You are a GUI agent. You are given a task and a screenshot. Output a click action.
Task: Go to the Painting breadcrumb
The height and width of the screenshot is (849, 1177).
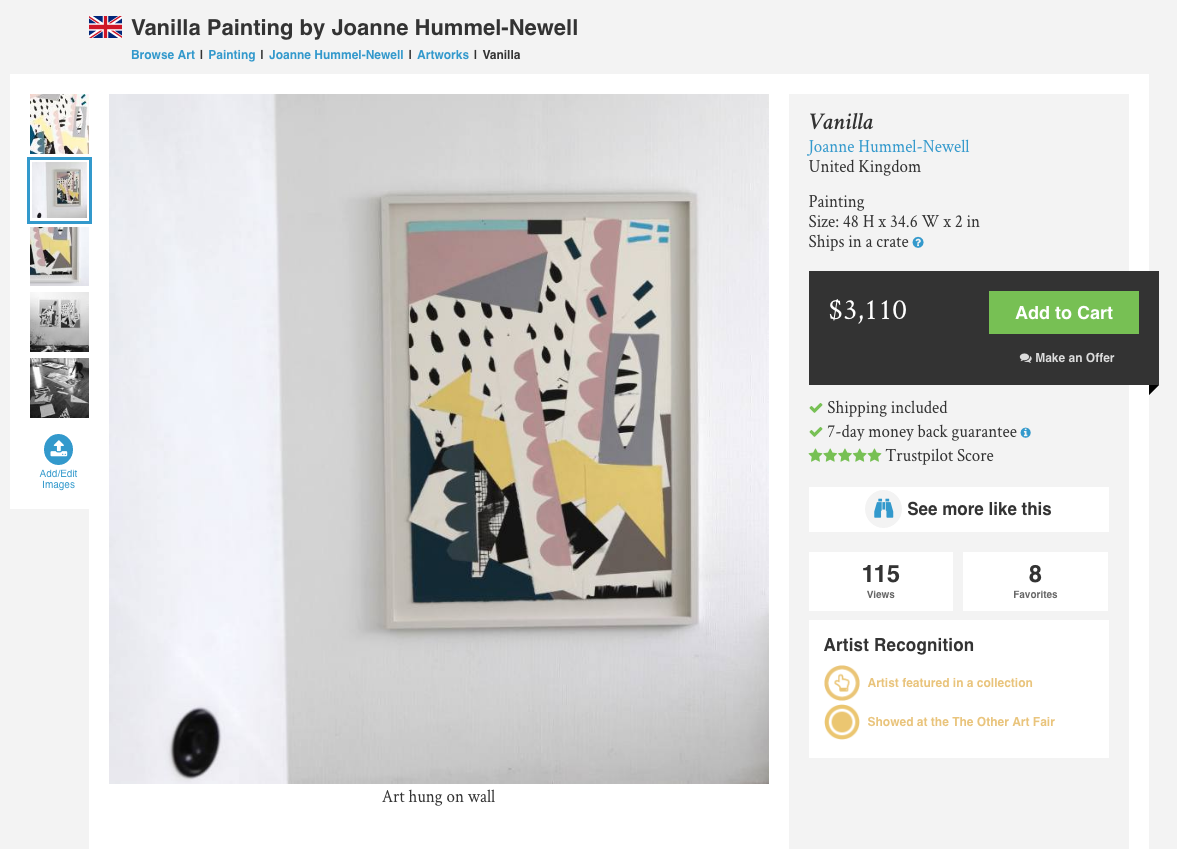(x=232, y=55)
